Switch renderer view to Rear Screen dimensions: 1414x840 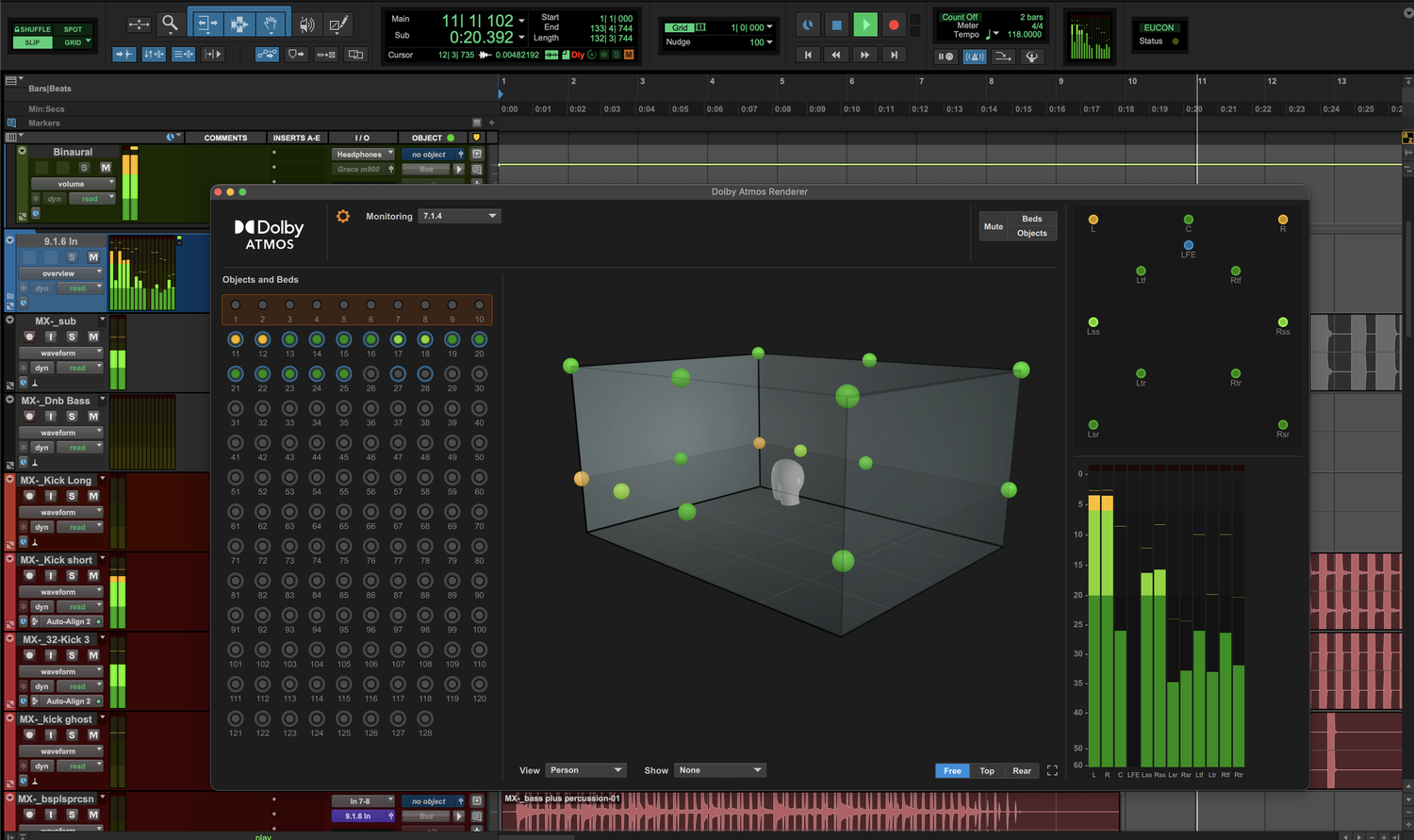click(1022, 770)
